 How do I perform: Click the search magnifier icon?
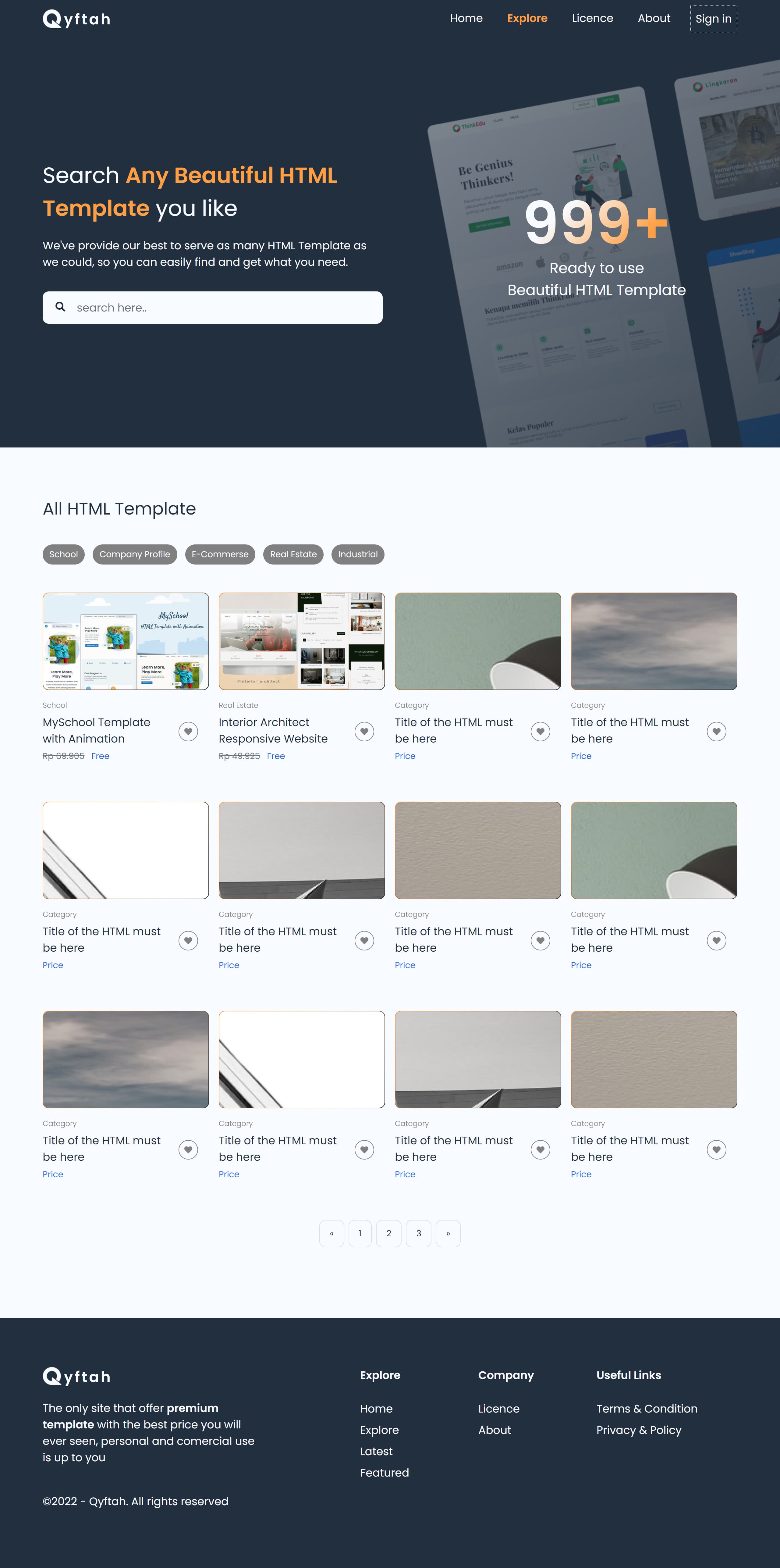(x=60, y=307)
